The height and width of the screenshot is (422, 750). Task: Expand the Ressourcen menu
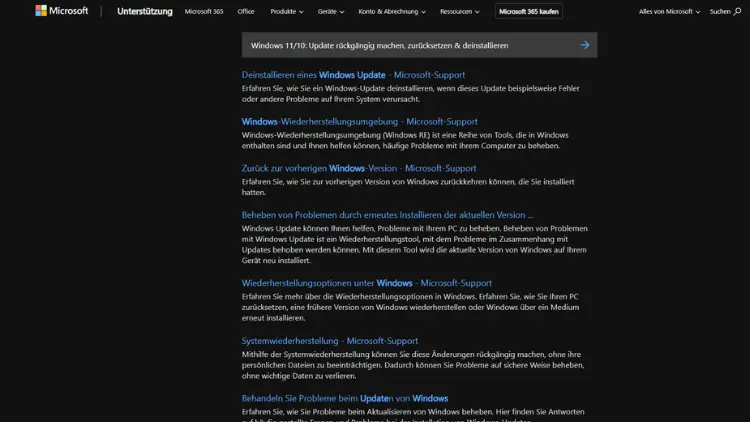click(x=459, y=11)
